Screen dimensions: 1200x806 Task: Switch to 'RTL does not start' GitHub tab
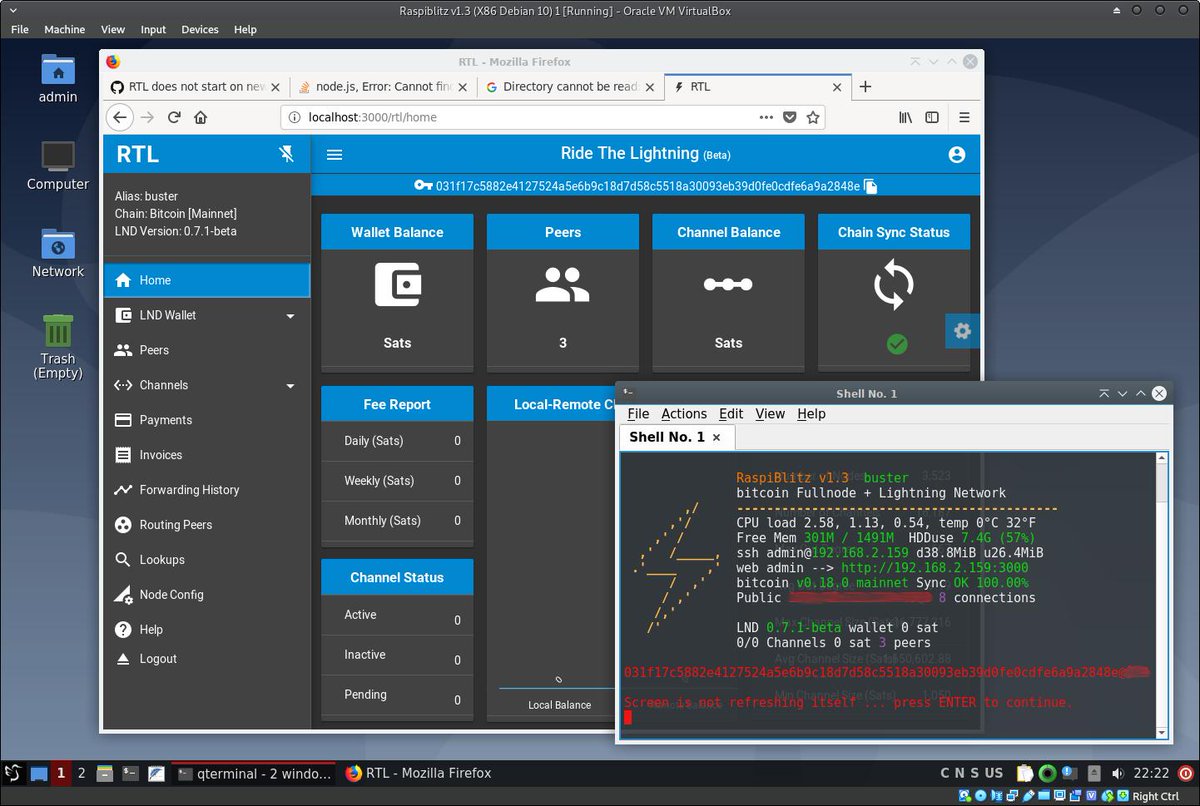(x=195, y=87)
